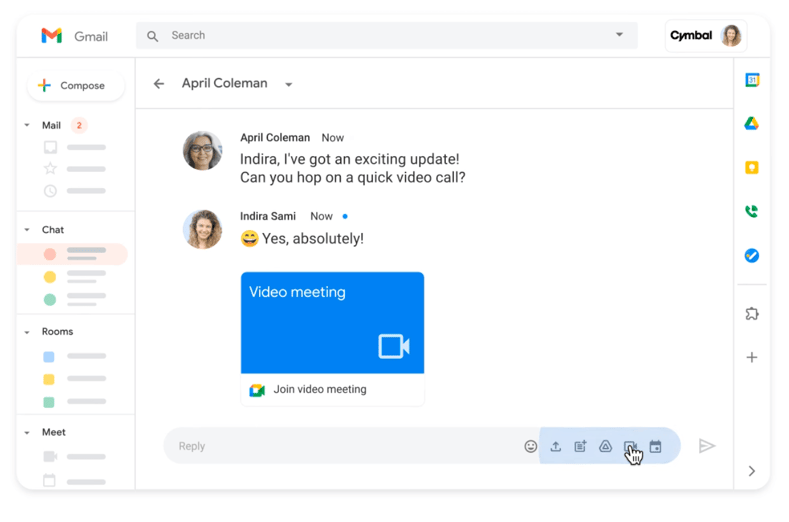Go back using the back arrow

159,84
